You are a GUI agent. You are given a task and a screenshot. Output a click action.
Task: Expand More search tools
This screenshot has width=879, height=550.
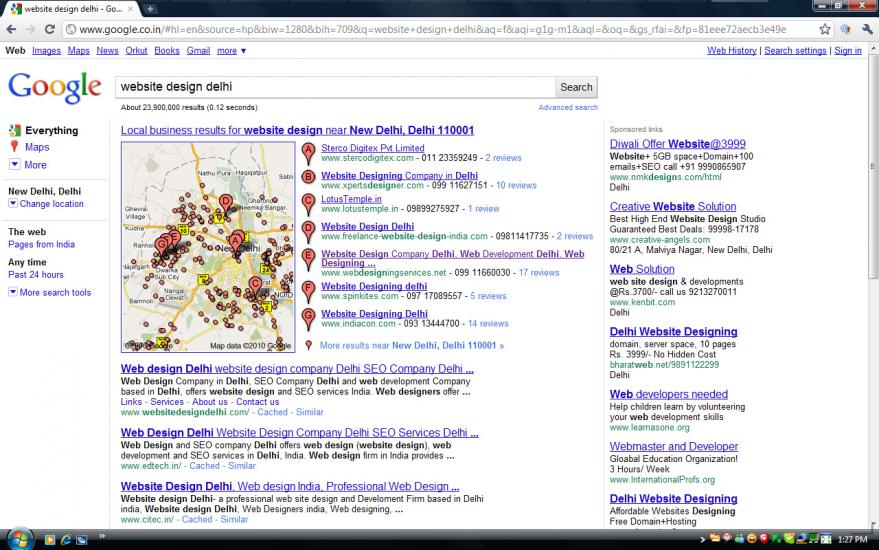[x=49, y=292]
